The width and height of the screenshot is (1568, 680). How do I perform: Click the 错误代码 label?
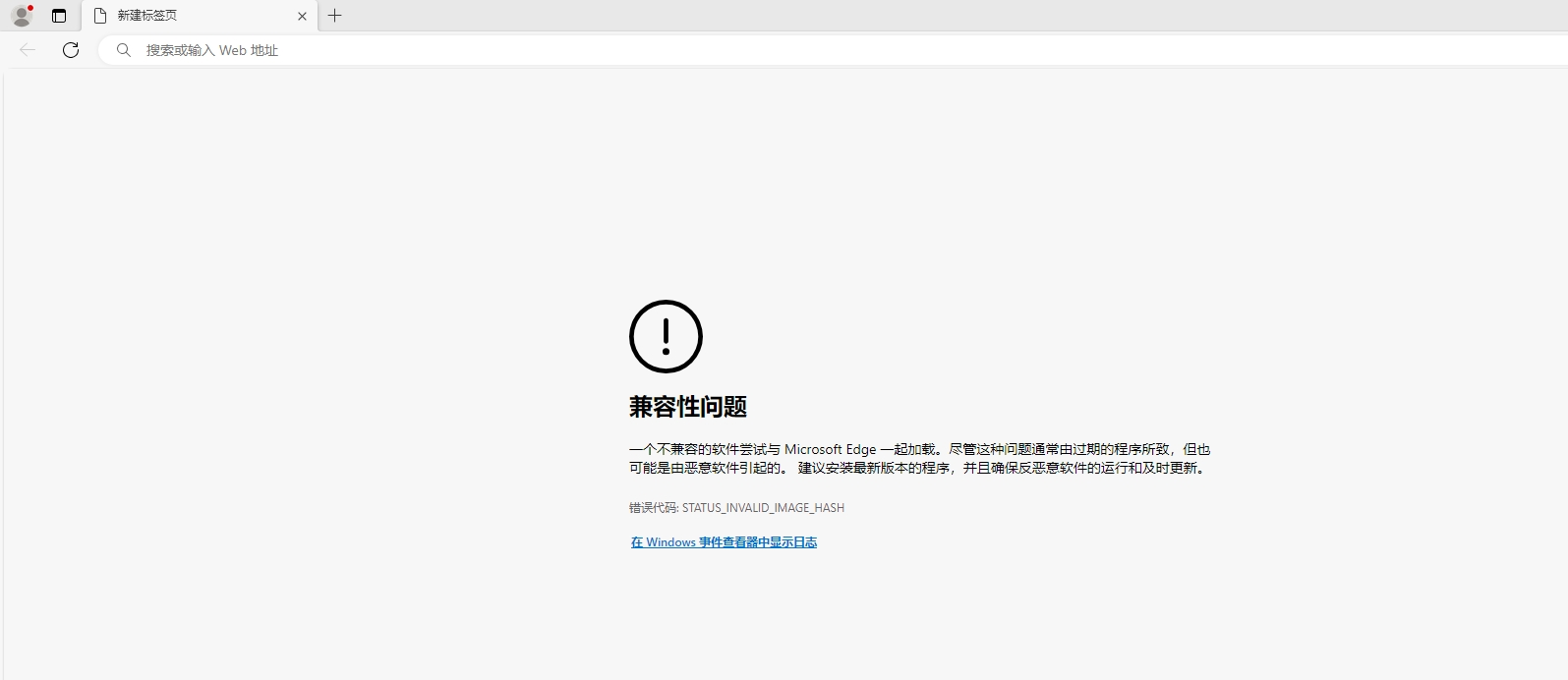pos(653,508)
